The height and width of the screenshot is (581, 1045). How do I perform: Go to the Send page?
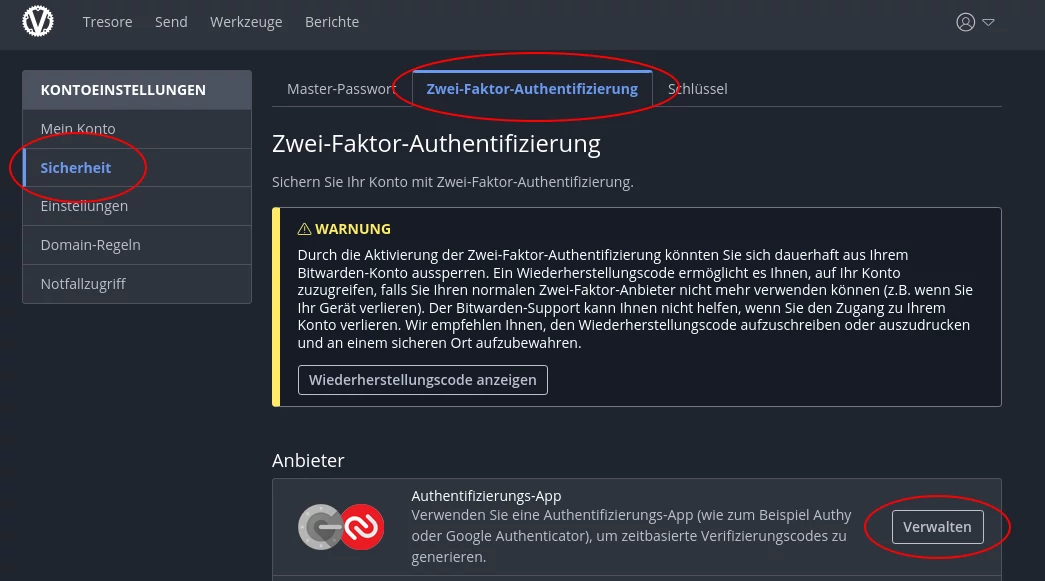pos(171,22)
